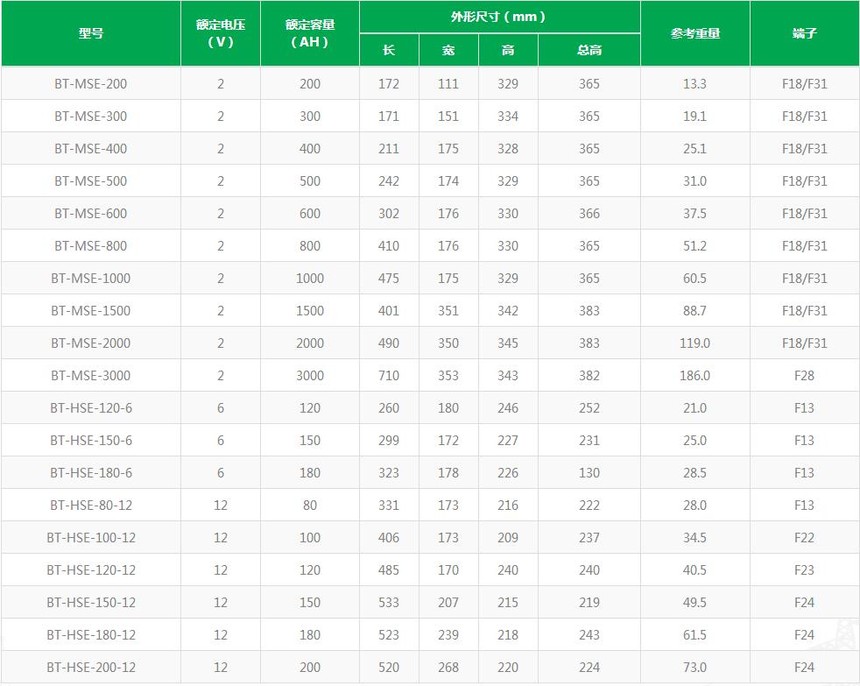
Task: Click the 额定电压 (V) column header
Action: click(220, 33)
